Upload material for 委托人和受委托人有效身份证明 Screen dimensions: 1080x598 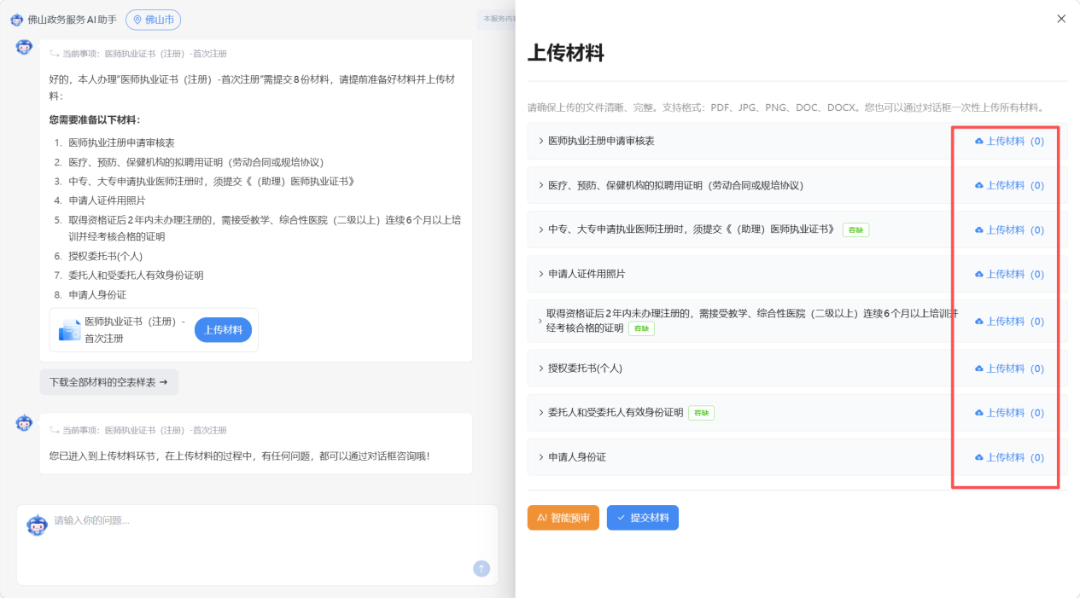[1009, 413]
